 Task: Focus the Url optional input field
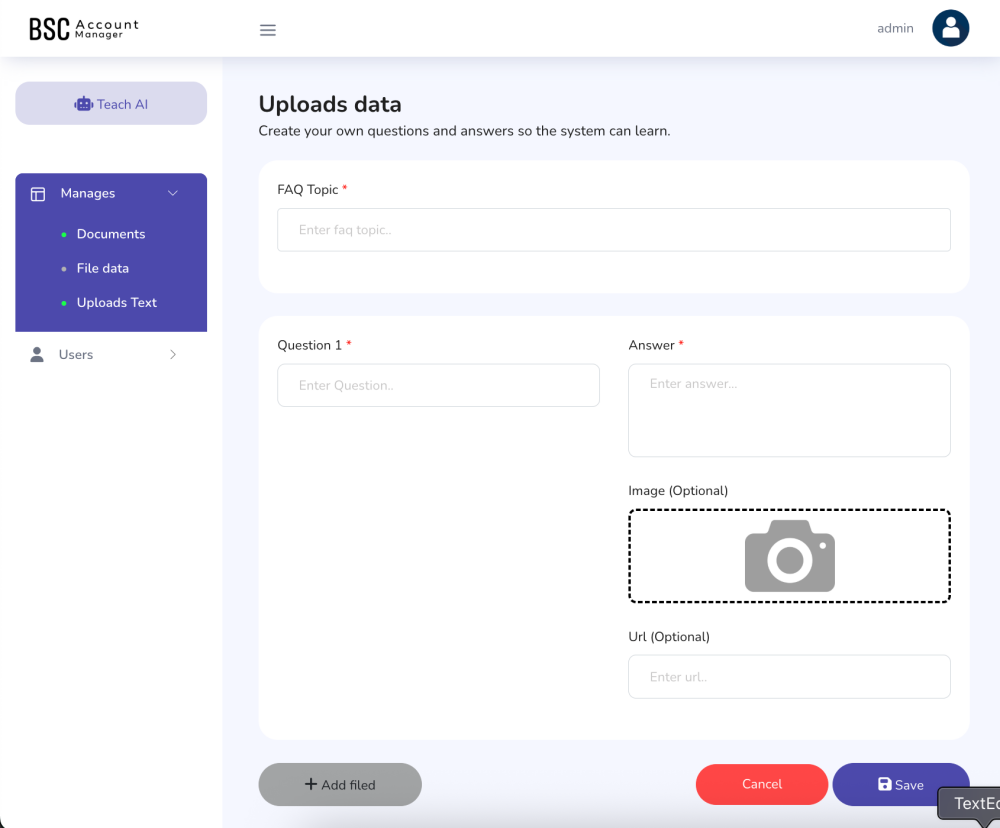pos(789,677)
